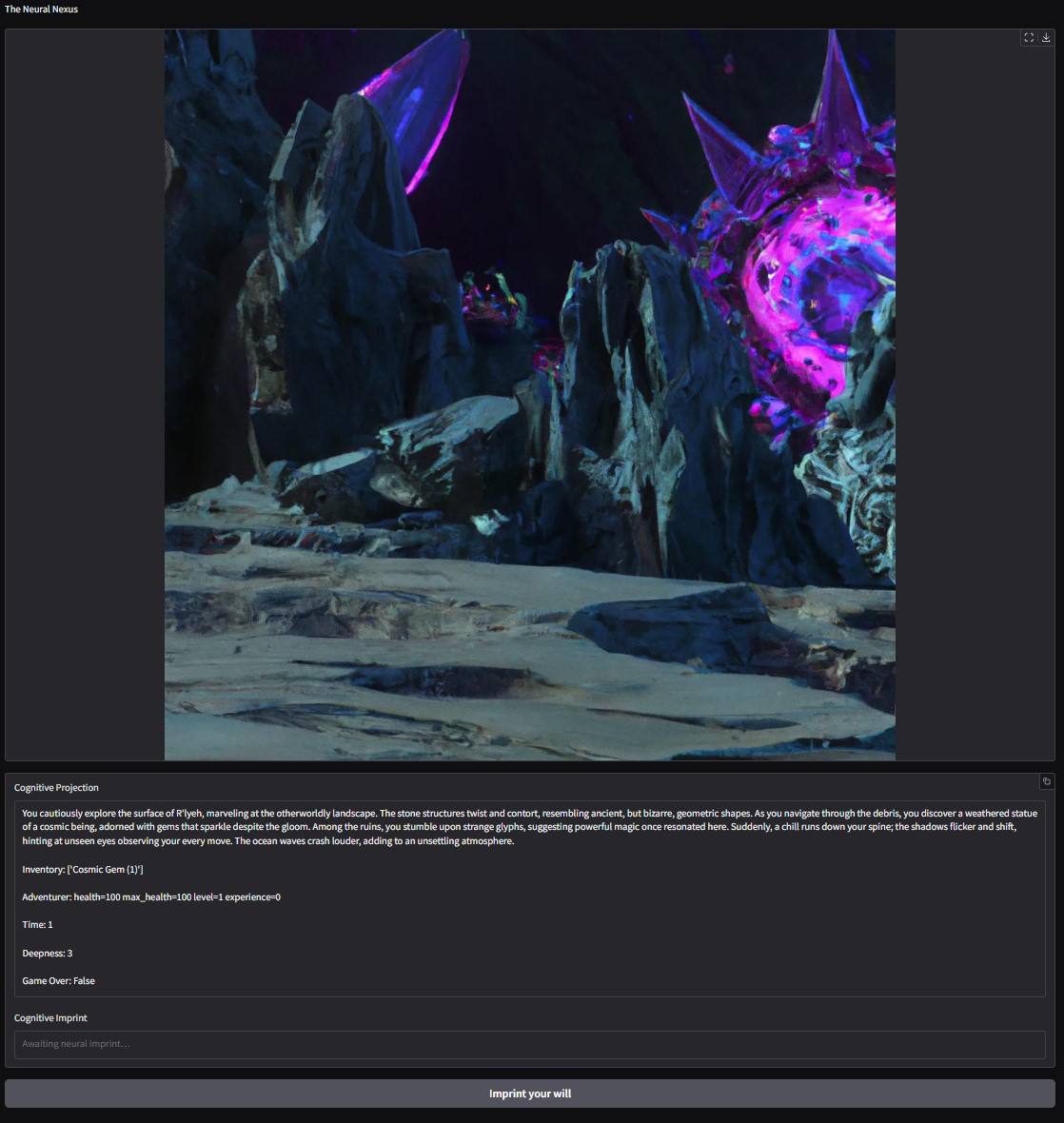Click the fullscreen icon above the image
Image resolution: width=1064 pixels, height=1123 pixels.
click(1029, 38)
